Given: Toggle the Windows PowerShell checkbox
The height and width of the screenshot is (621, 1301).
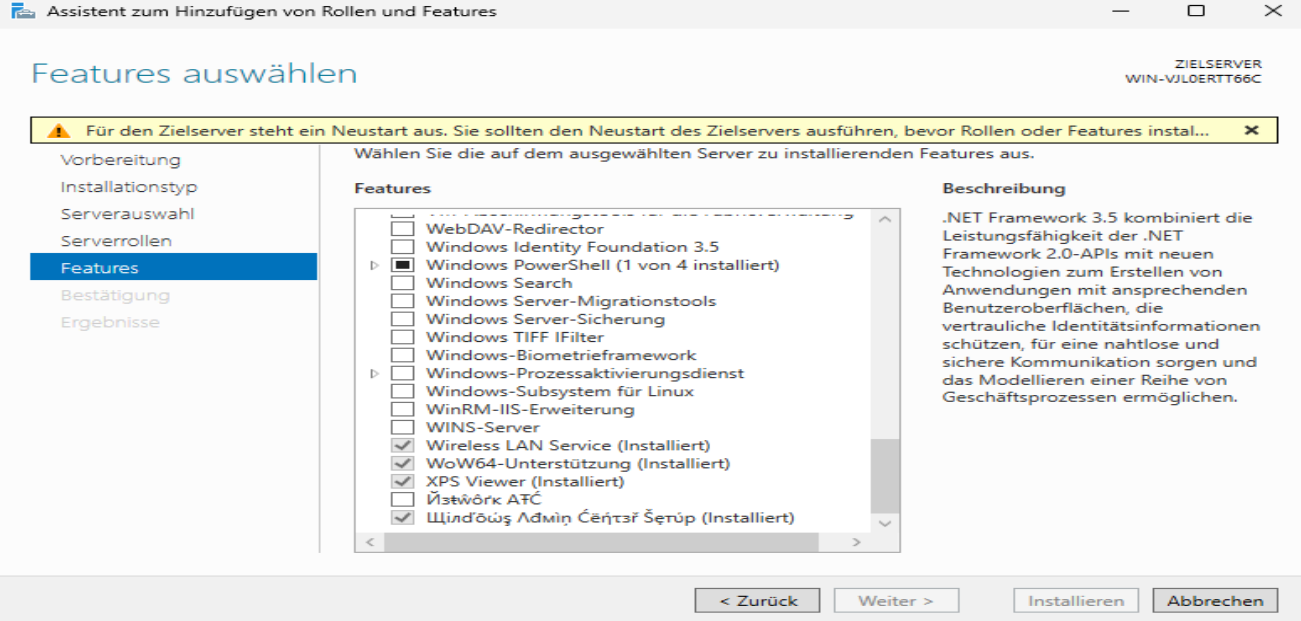Looking at the screenshot, I should click(x=401, y=265).
